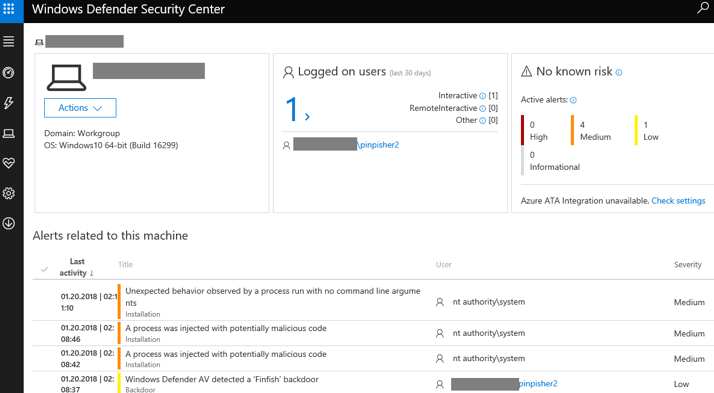Sort by Last activity column header
This screenshot has width=714, height=393.
76,267
